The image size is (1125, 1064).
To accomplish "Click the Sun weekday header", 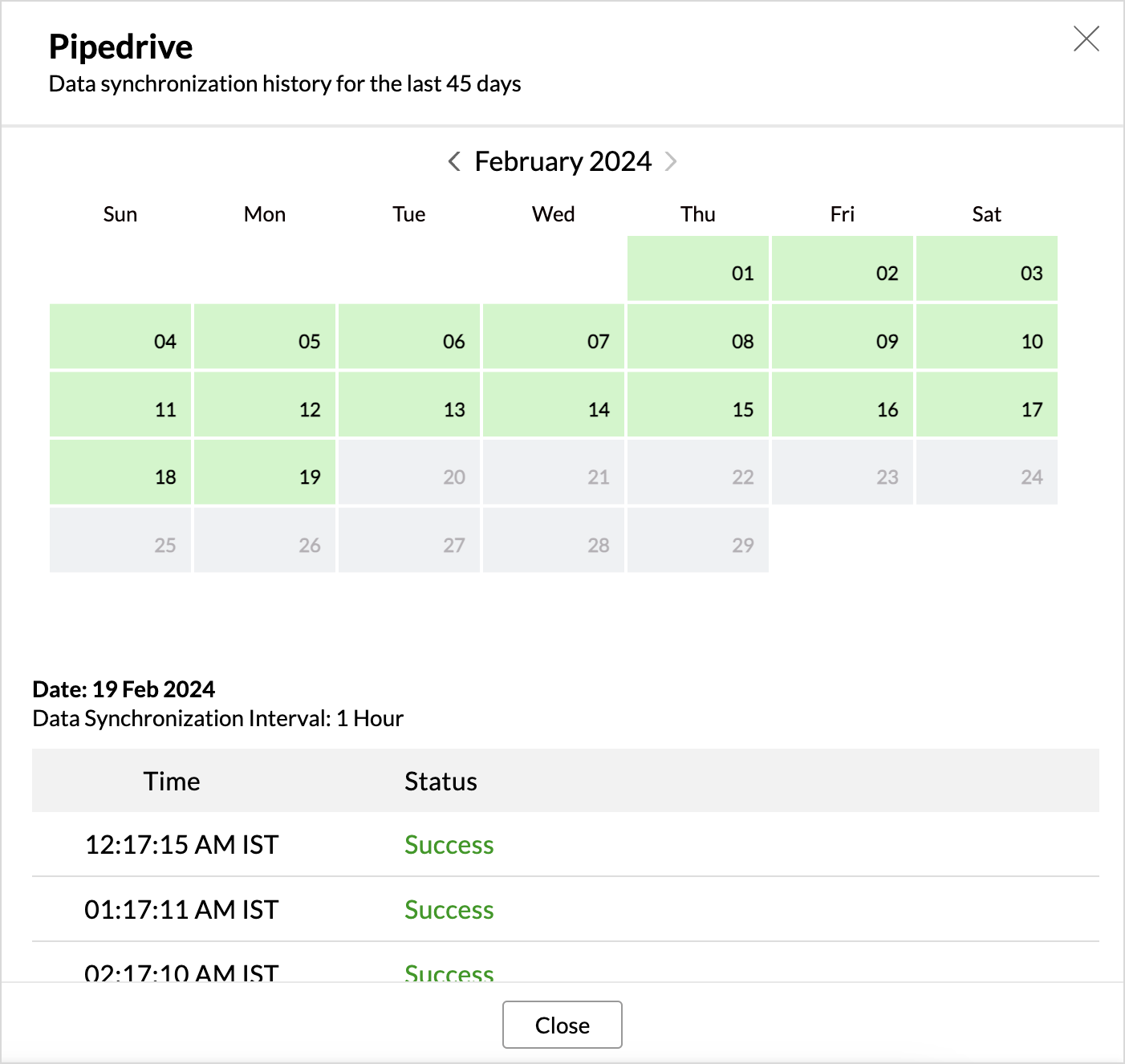I will 120,214.
